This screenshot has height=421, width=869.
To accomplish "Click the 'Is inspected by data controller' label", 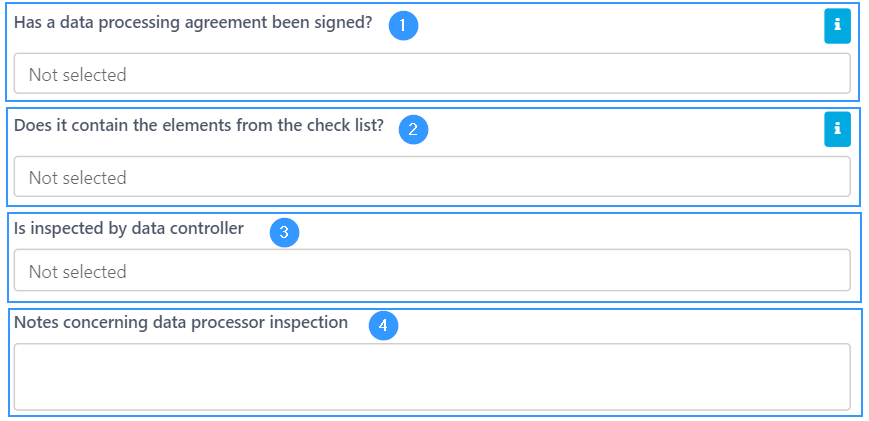I will click(129, 229).
